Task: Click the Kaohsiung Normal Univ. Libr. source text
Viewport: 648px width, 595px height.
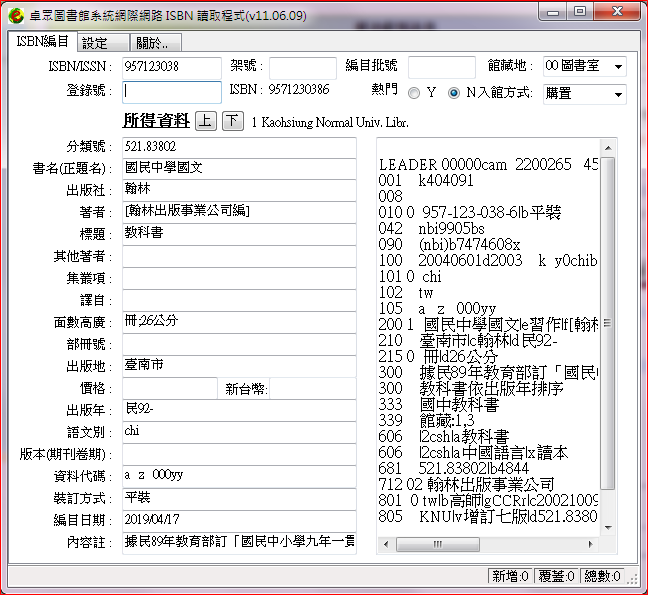Action: 335,122
